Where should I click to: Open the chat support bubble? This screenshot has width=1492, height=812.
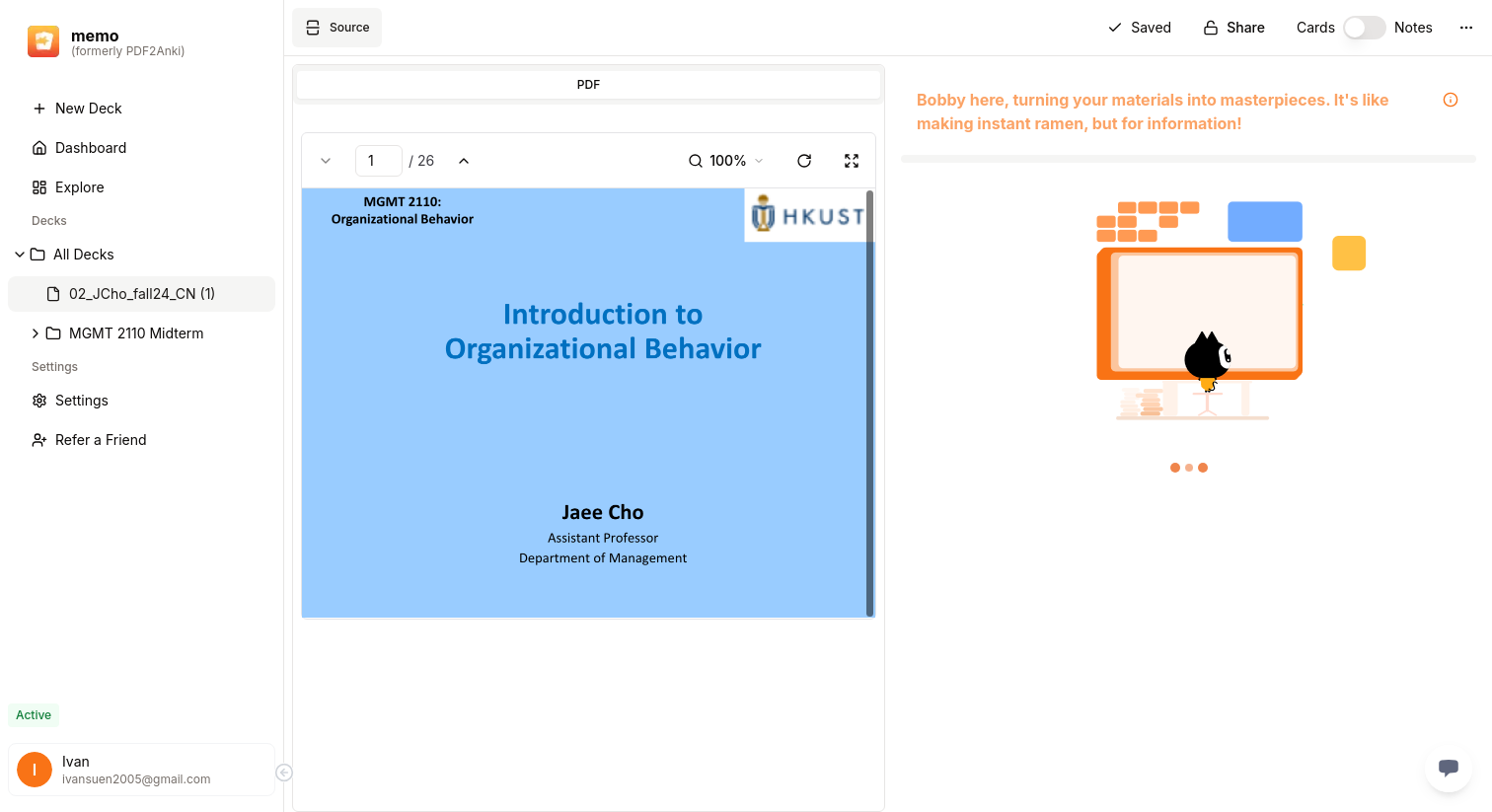[1448, 768]
